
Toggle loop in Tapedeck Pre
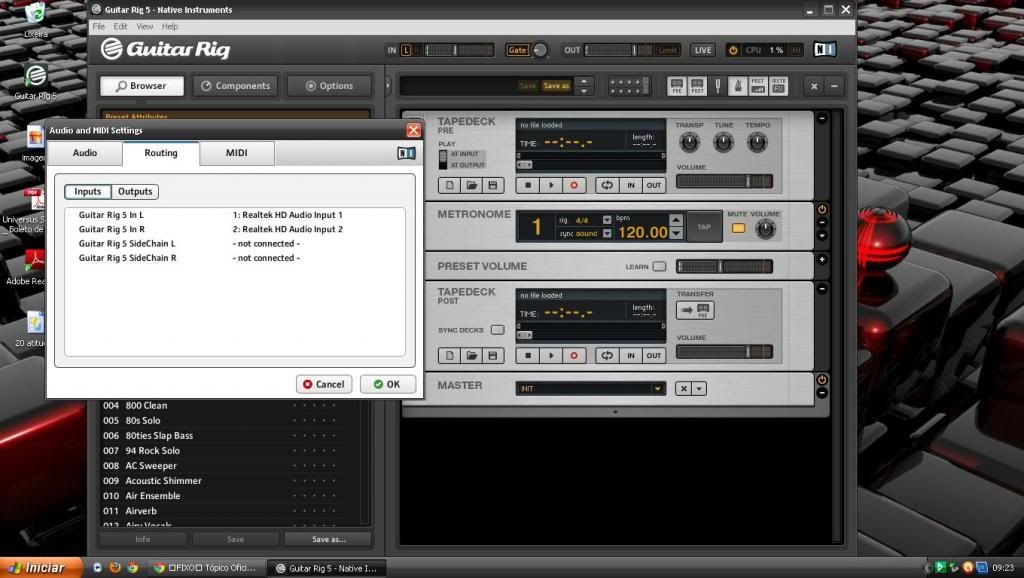(x=607, y=185)
